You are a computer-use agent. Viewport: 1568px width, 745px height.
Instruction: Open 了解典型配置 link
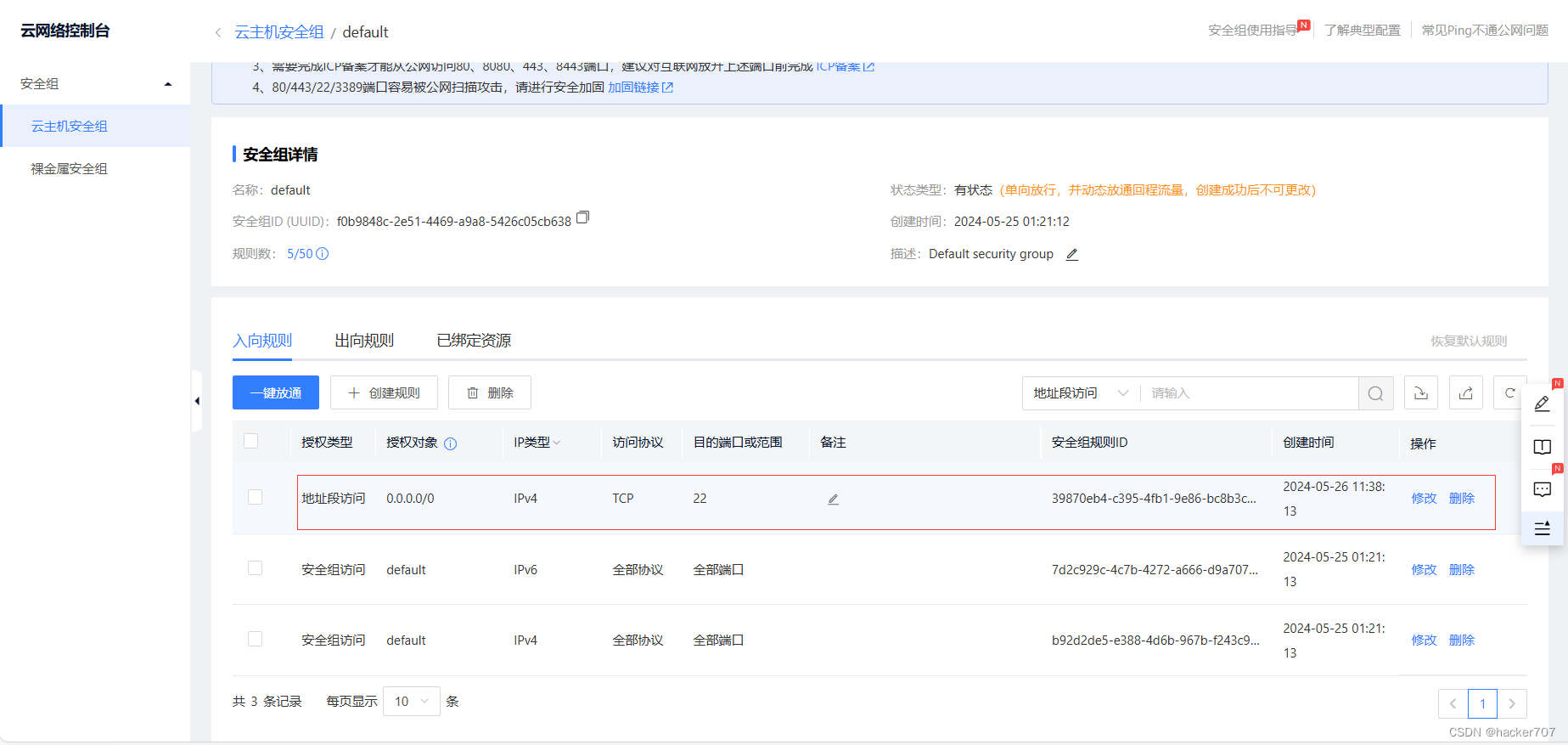1363,31
